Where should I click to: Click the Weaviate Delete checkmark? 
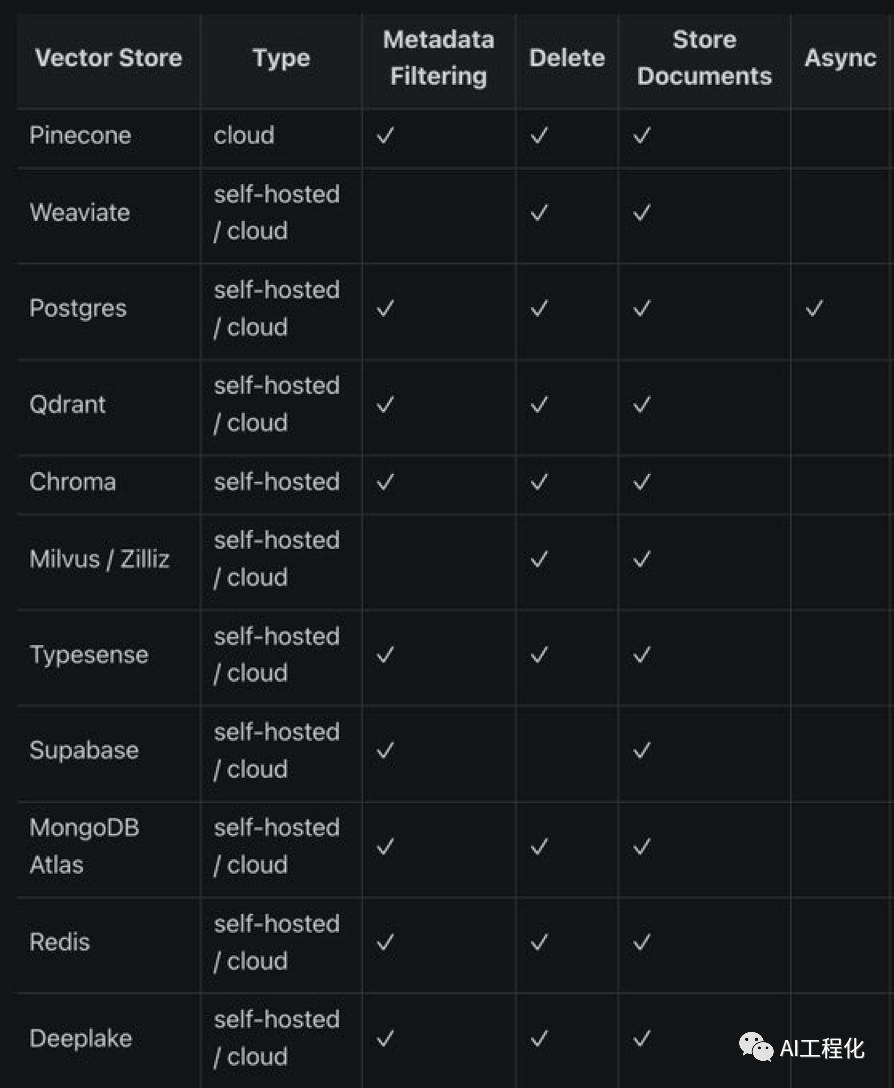(x=539, y=212)
